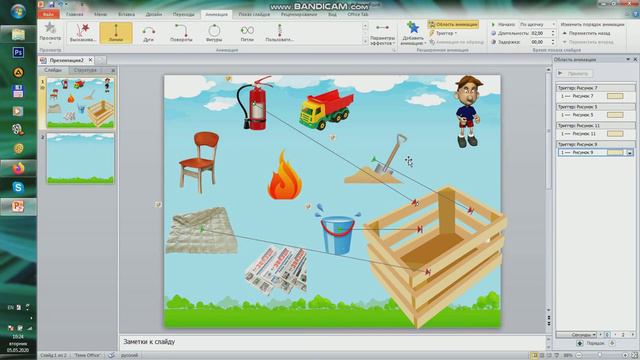Expand the animation gallery with the bottom arrow
Screen dimensions: 640x360
coord(365,41)
